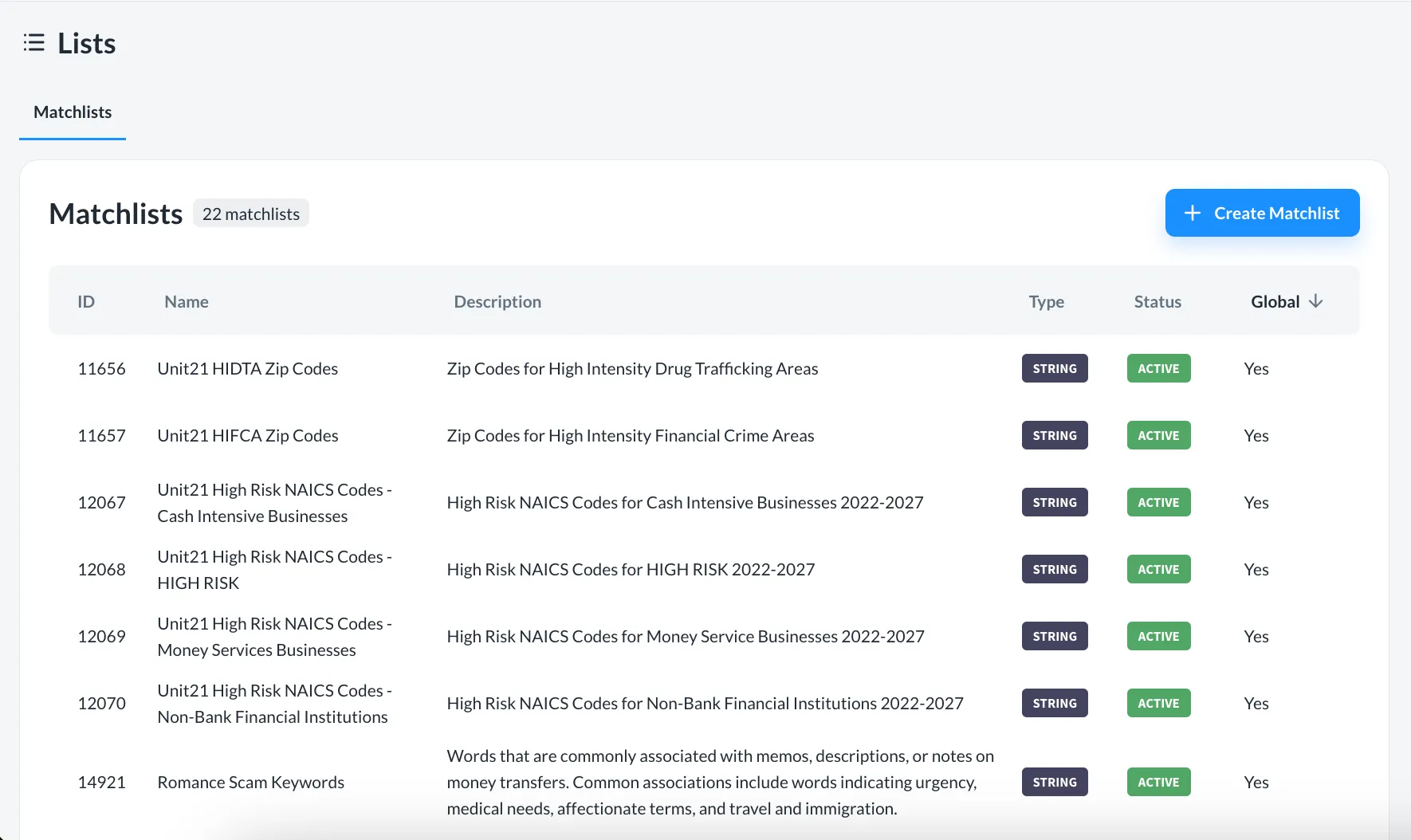Click the ACTIVE badge in Romance Scam row

click(1158, 782)
